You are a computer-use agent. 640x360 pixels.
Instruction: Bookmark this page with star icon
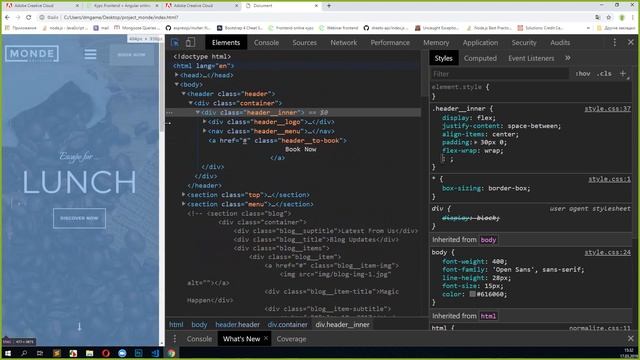coord(609,17)
